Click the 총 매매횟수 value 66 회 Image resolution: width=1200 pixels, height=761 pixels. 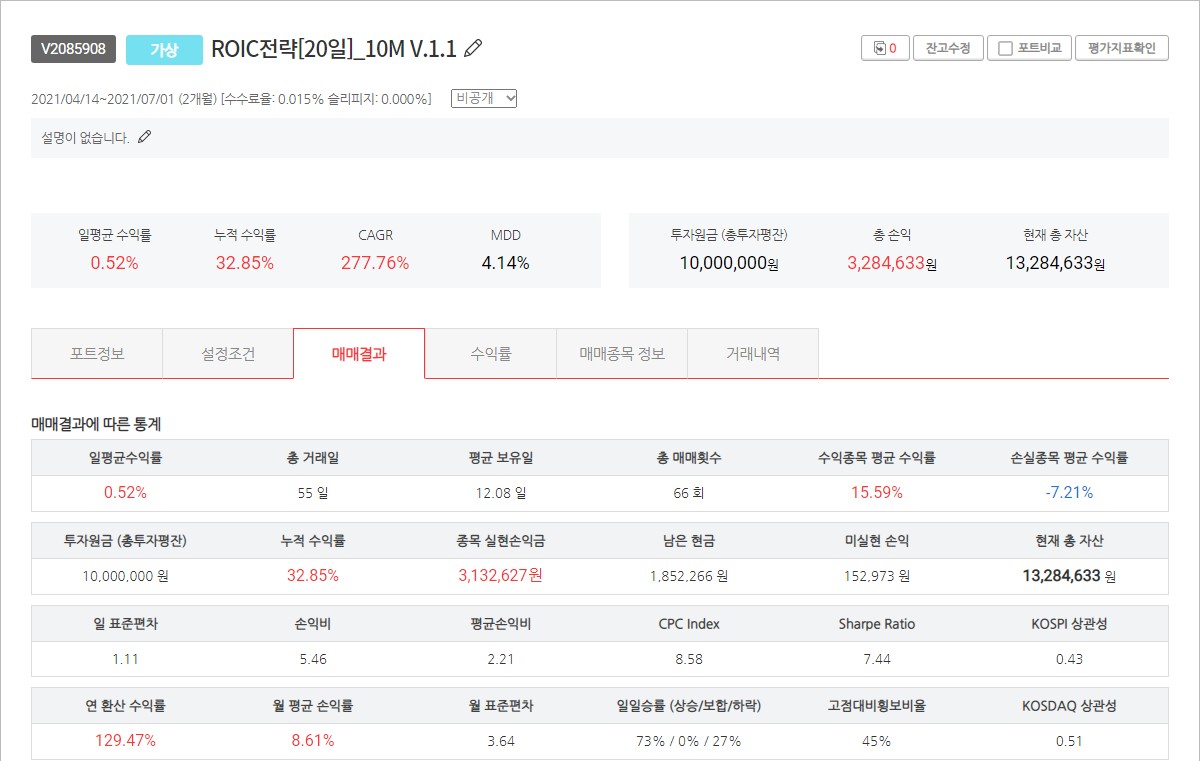690,493
